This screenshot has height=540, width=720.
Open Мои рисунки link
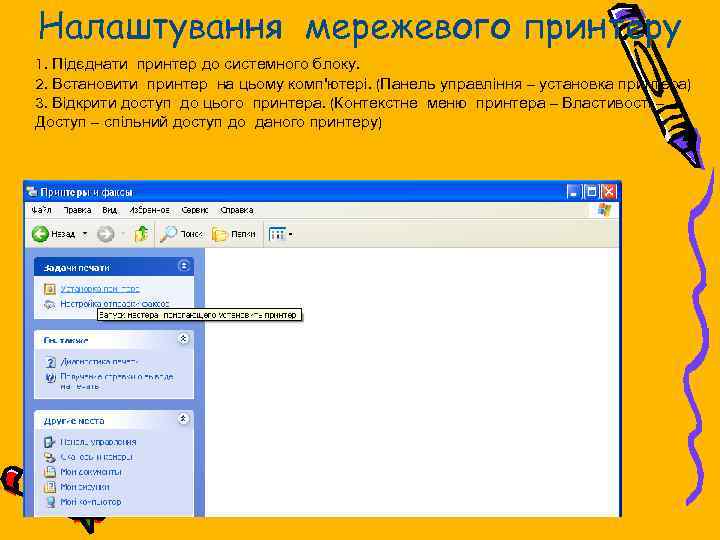84,487
